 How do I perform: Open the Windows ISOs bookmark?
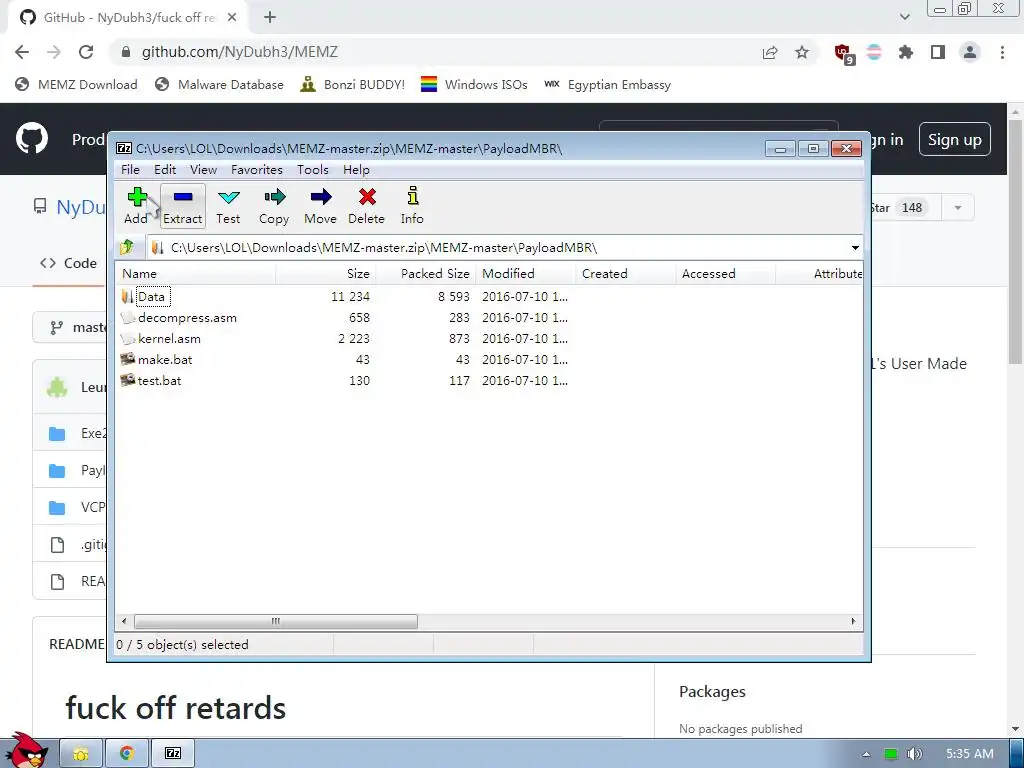pyautogui.click(x=474, y=84)
